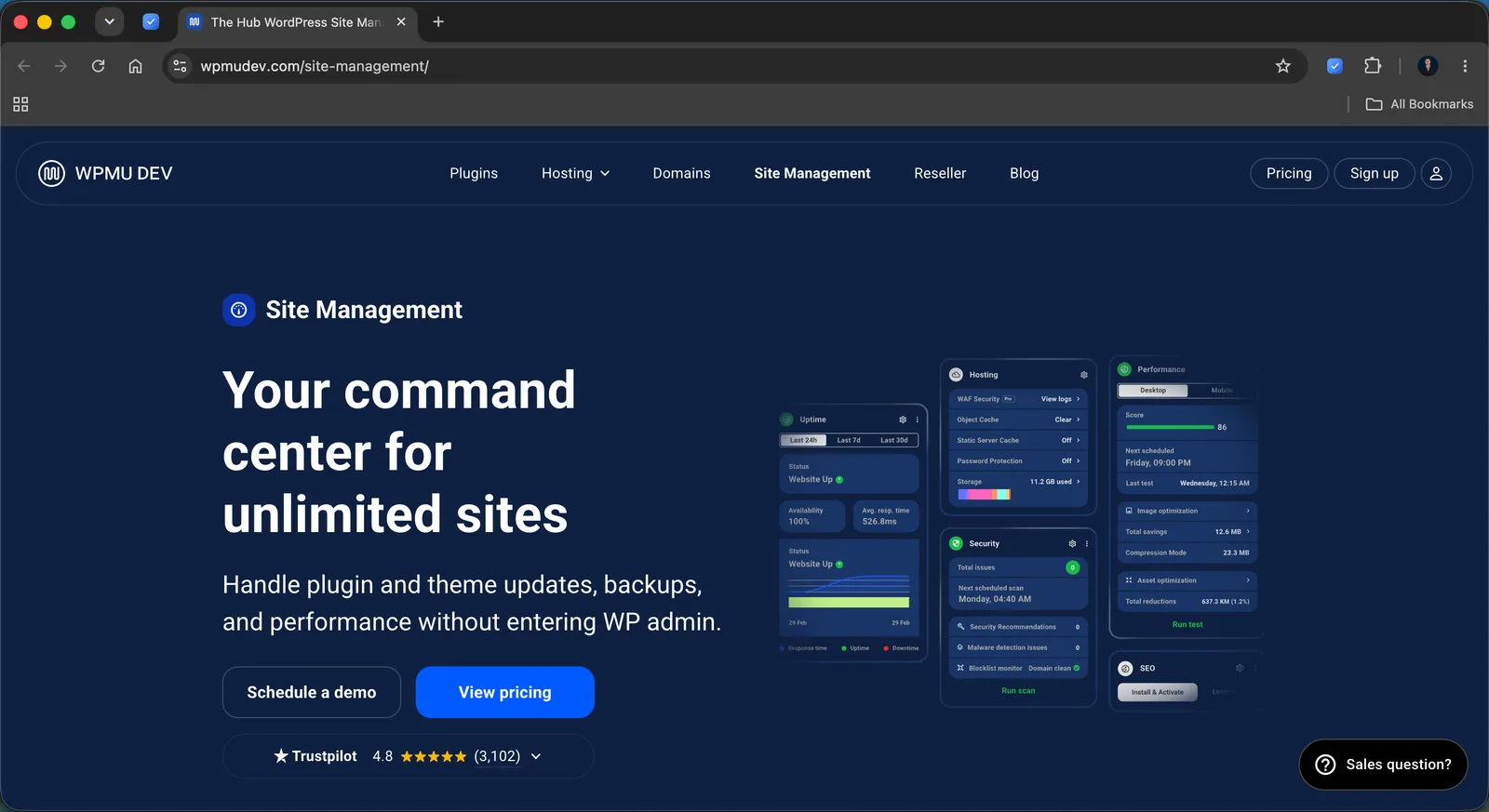1489x812 pixels.
Task: Click the pinned blue checkmark tab
Action: tap(151, 21)
